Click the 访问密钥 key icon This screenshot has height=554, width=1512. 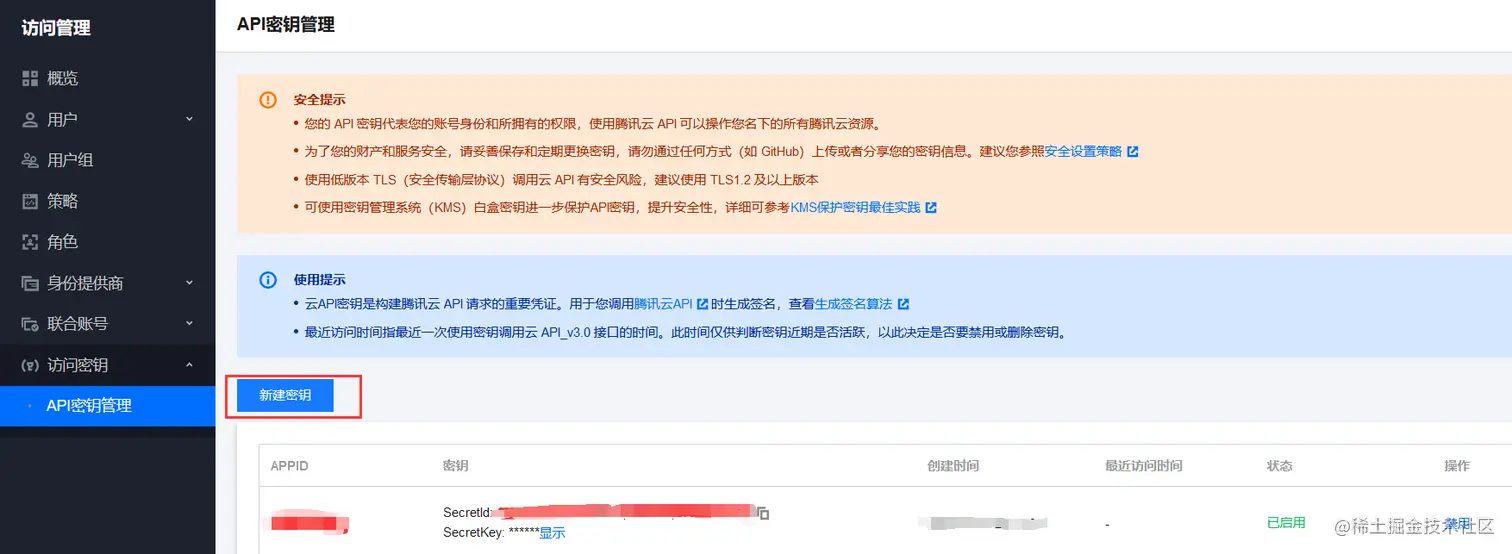[x=30, y=365]
